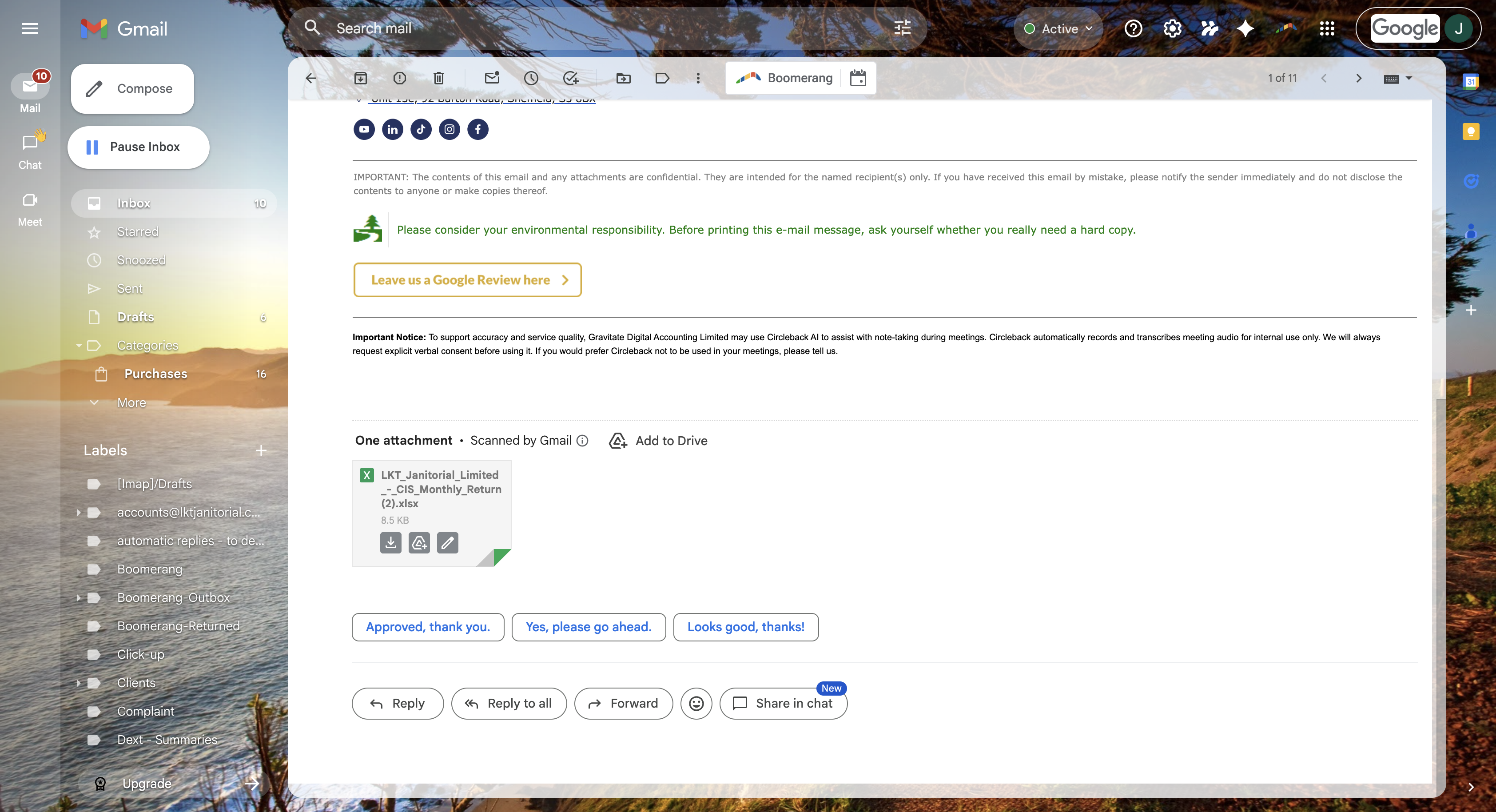The height and width of the screenshot is (812, 1496).
Task: Click into the Search mail field
Action: [581, 28]
